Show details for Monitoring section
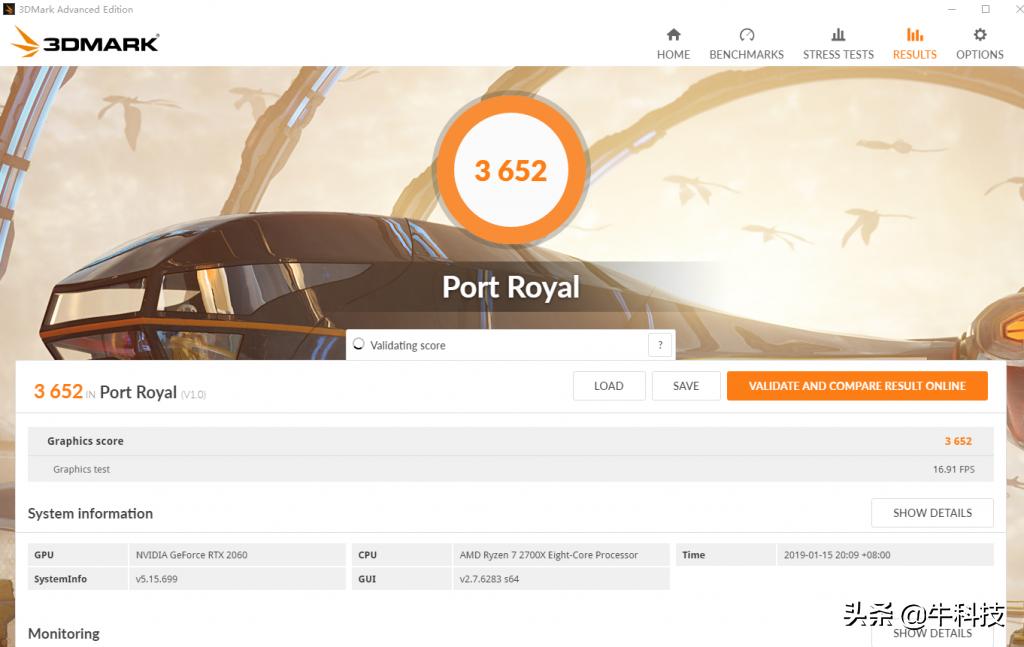The width and height of the screenshot is (1024, 647). tap(932, 633)
